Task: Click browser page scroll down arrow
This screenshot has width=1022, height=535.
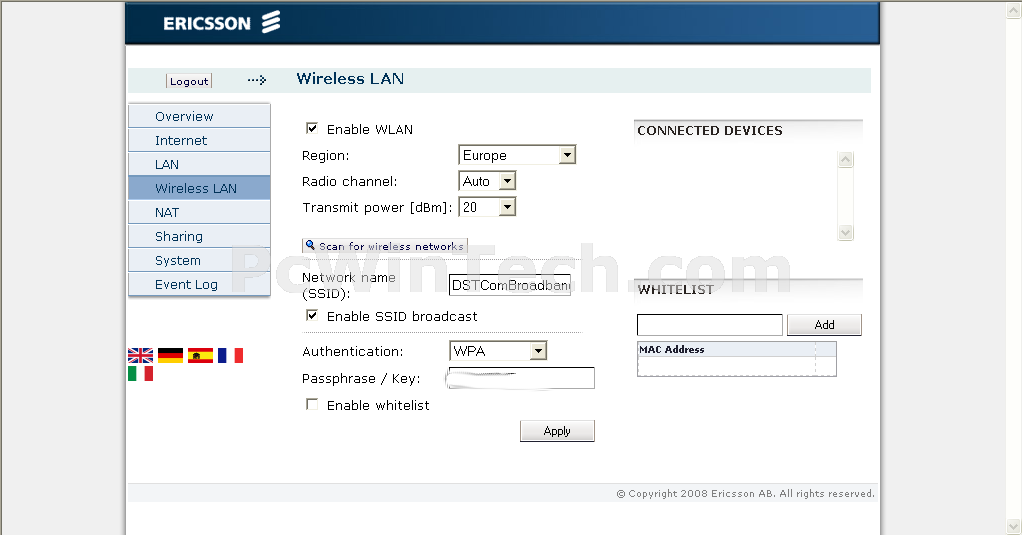Action: click(x=1014, y=527)
